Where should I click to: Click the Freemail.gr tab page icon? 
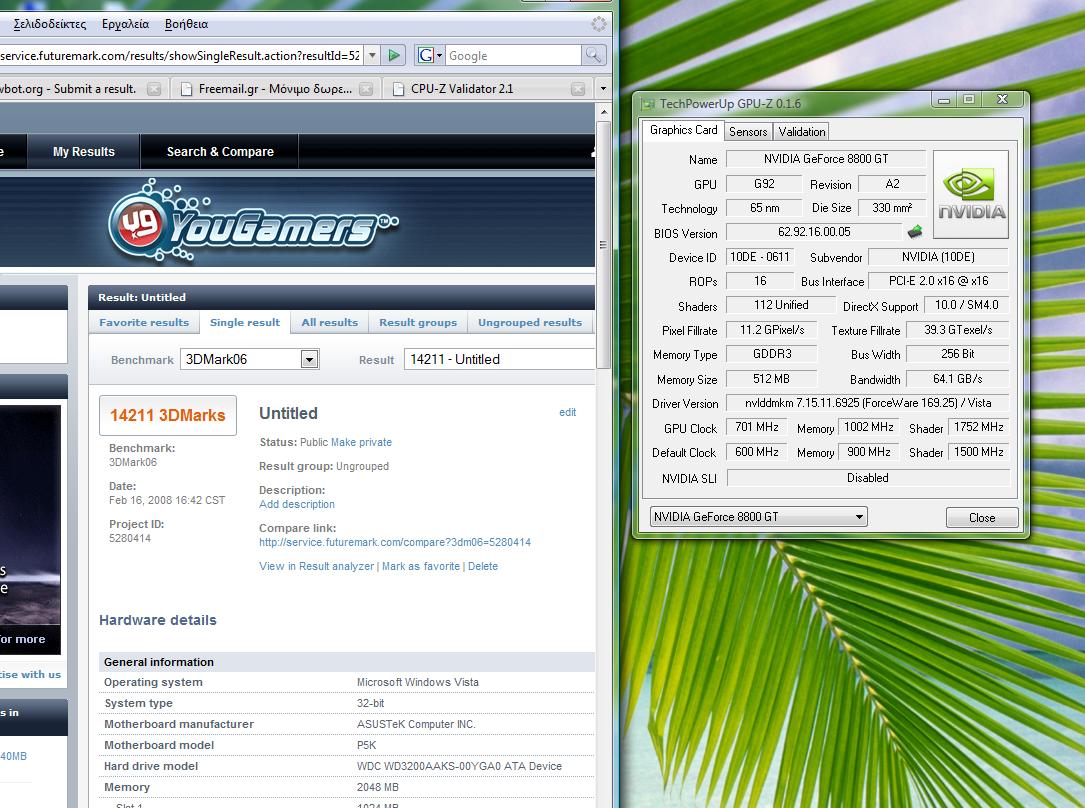(x=186, y=89)
